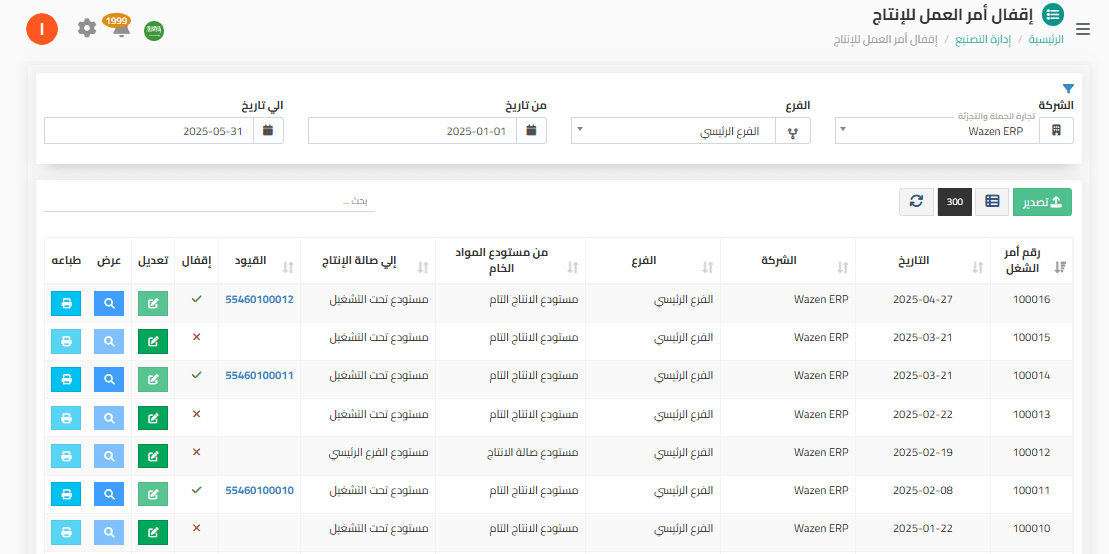
Task: Toggle the closing checkmark for order 100016
Action: (x=196, y=298)
